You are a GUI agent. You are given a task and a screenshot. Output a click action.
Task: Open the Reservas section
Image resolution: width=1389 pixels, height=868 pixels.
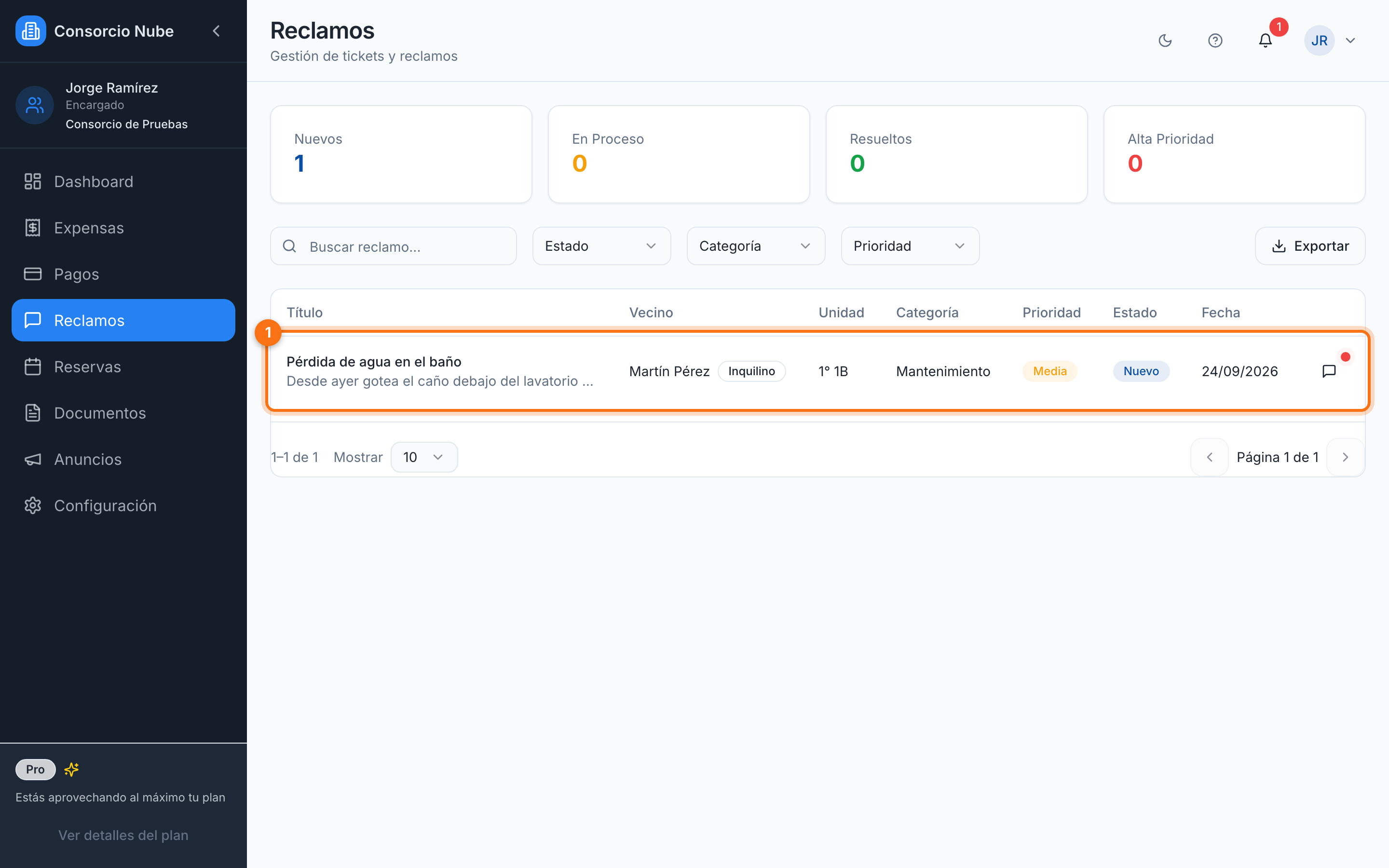(123, 367)
